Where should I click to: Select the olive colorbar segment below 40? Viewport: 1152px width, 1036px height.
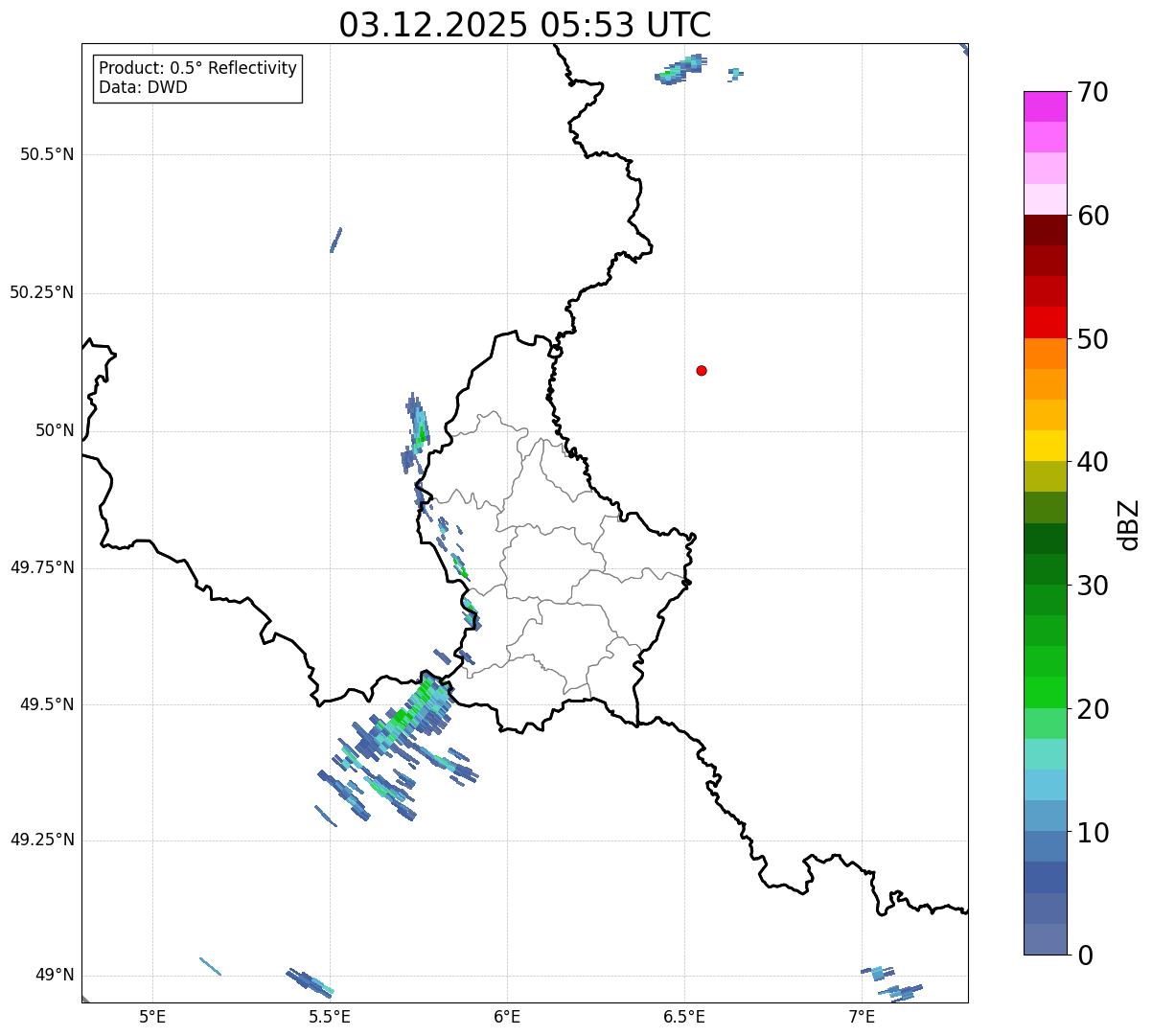coord(1045,476)
